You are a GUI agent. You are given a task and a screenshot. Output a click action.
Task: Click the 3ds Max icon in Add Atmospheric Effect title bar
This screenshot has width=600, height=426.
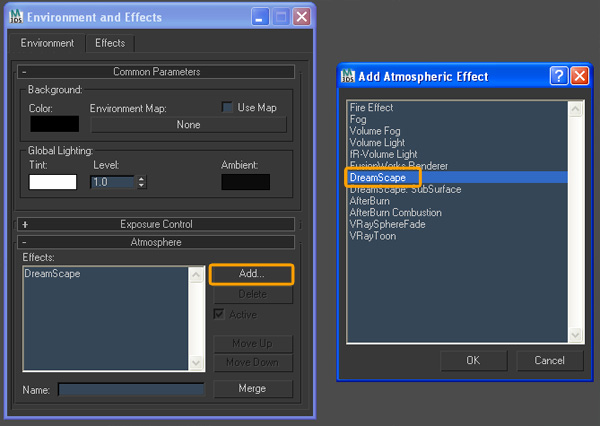tap(347, 76)
